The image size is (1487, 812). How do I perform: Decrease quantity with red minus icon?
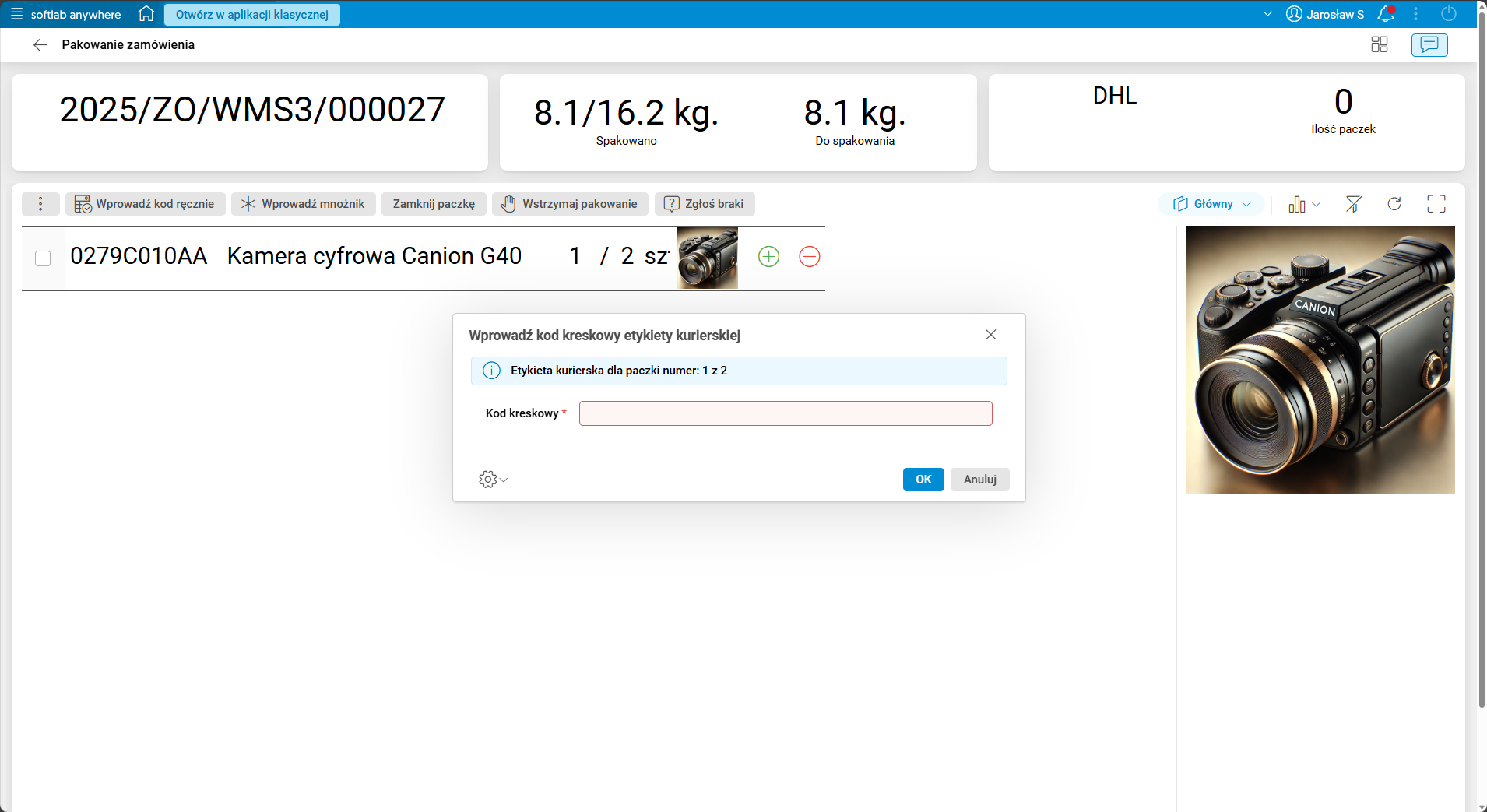pos(810,257)
